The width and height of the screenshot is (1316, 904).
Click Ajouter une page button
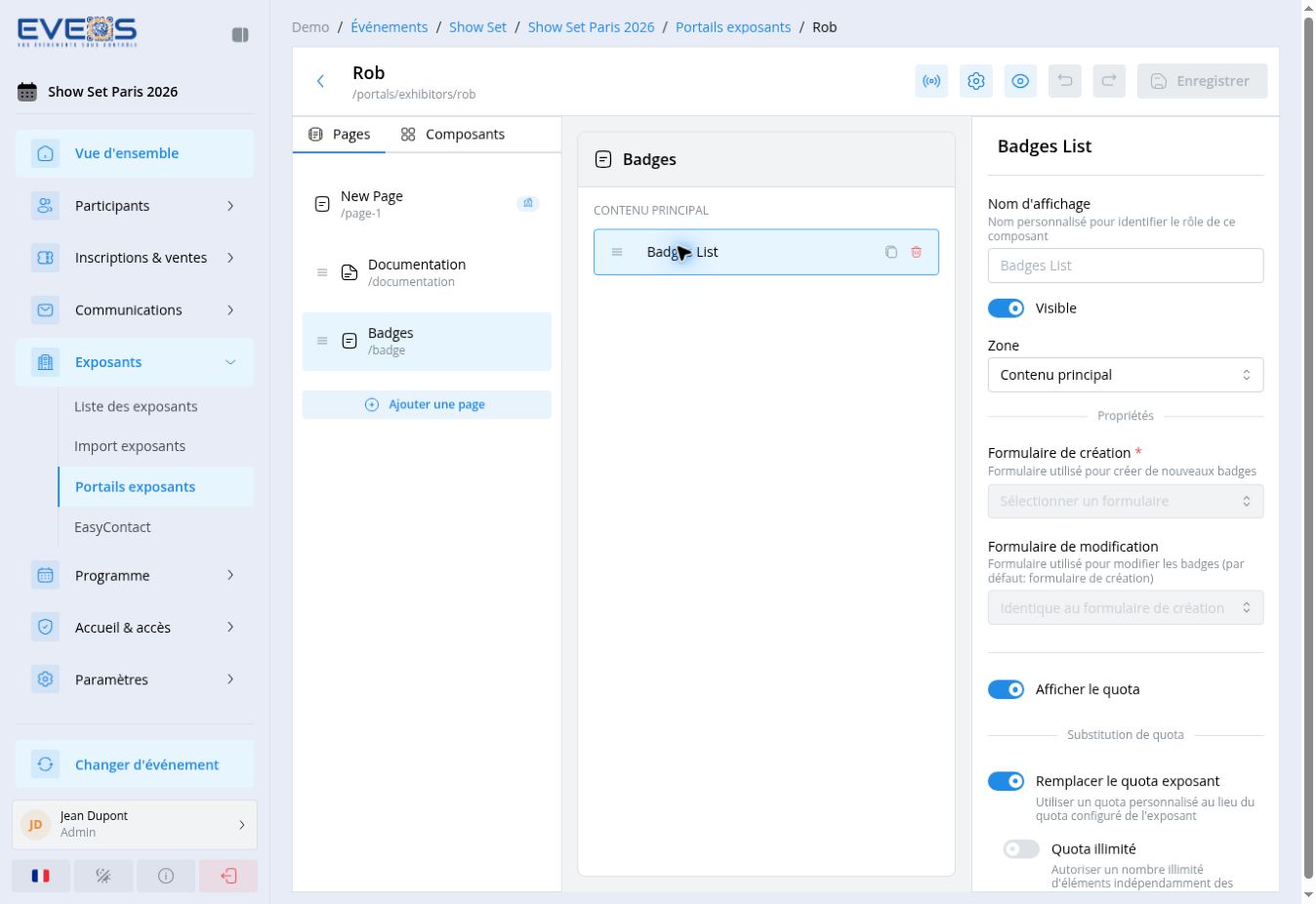tap(427, 404)
